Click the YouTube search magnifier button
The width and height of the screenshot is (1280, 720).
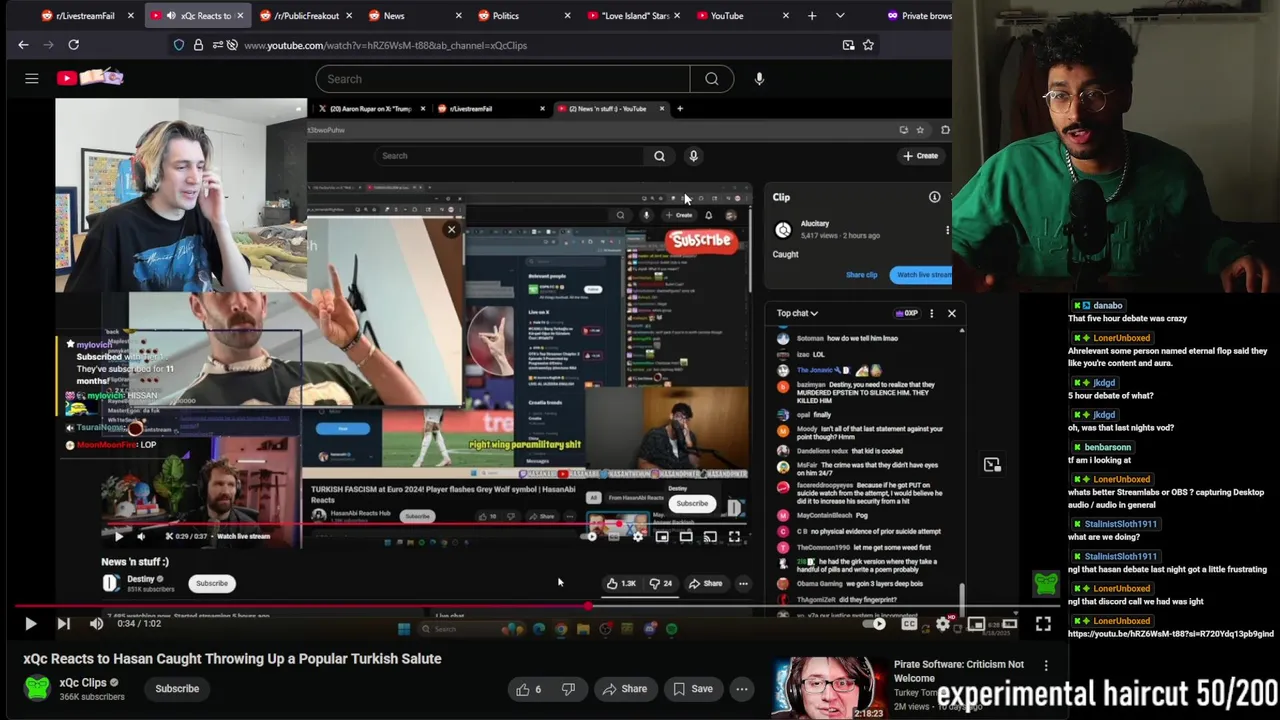coord(711,79)
